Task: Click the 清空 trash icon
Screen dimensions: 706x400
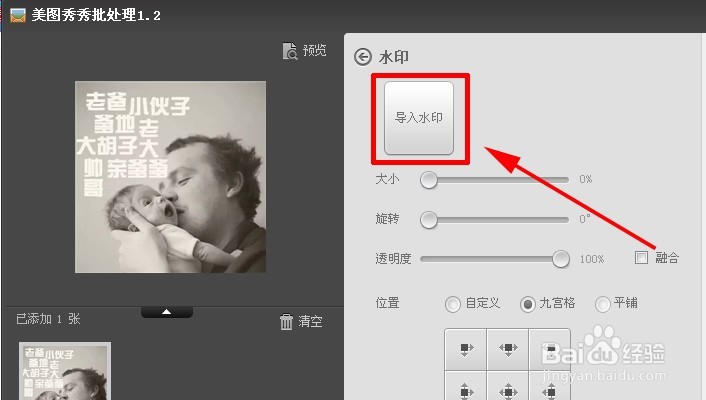Action: [286, 322]
